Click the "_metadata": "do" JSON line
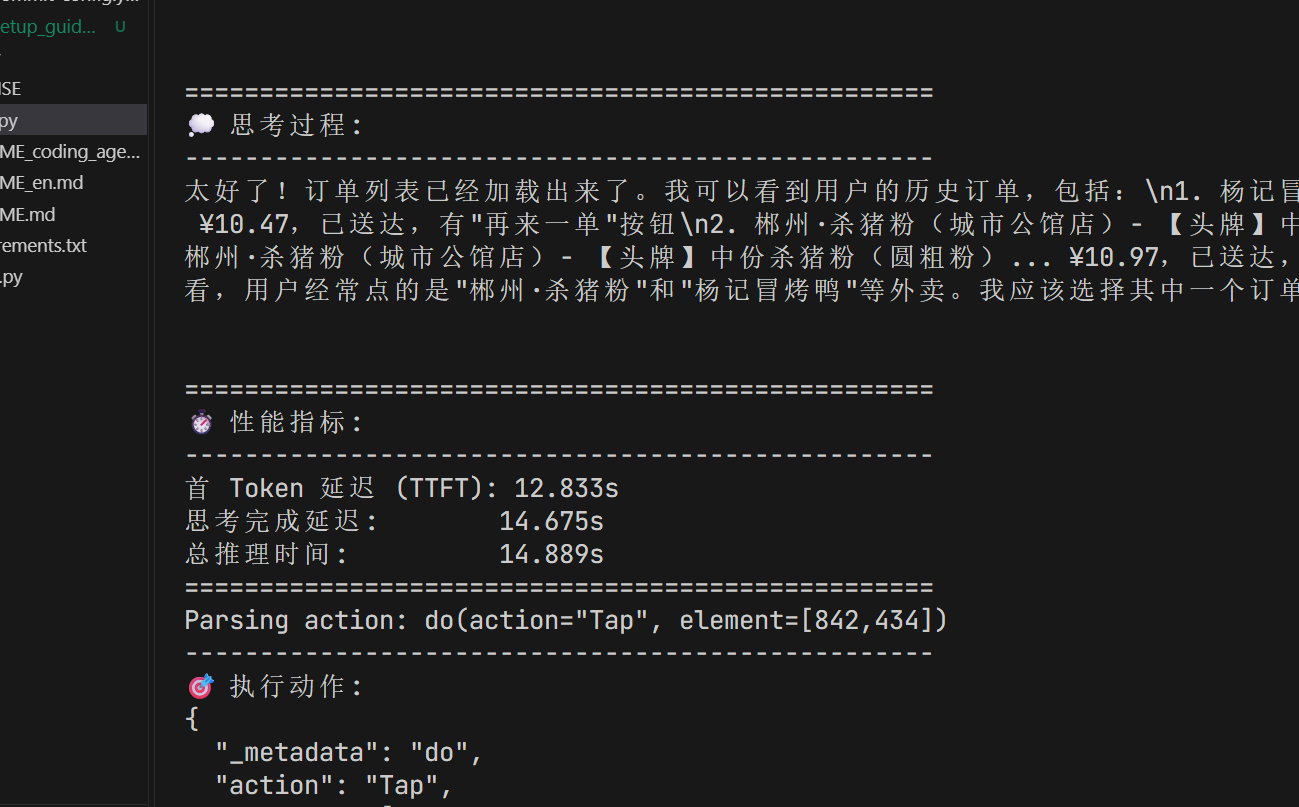 point(349,752)
